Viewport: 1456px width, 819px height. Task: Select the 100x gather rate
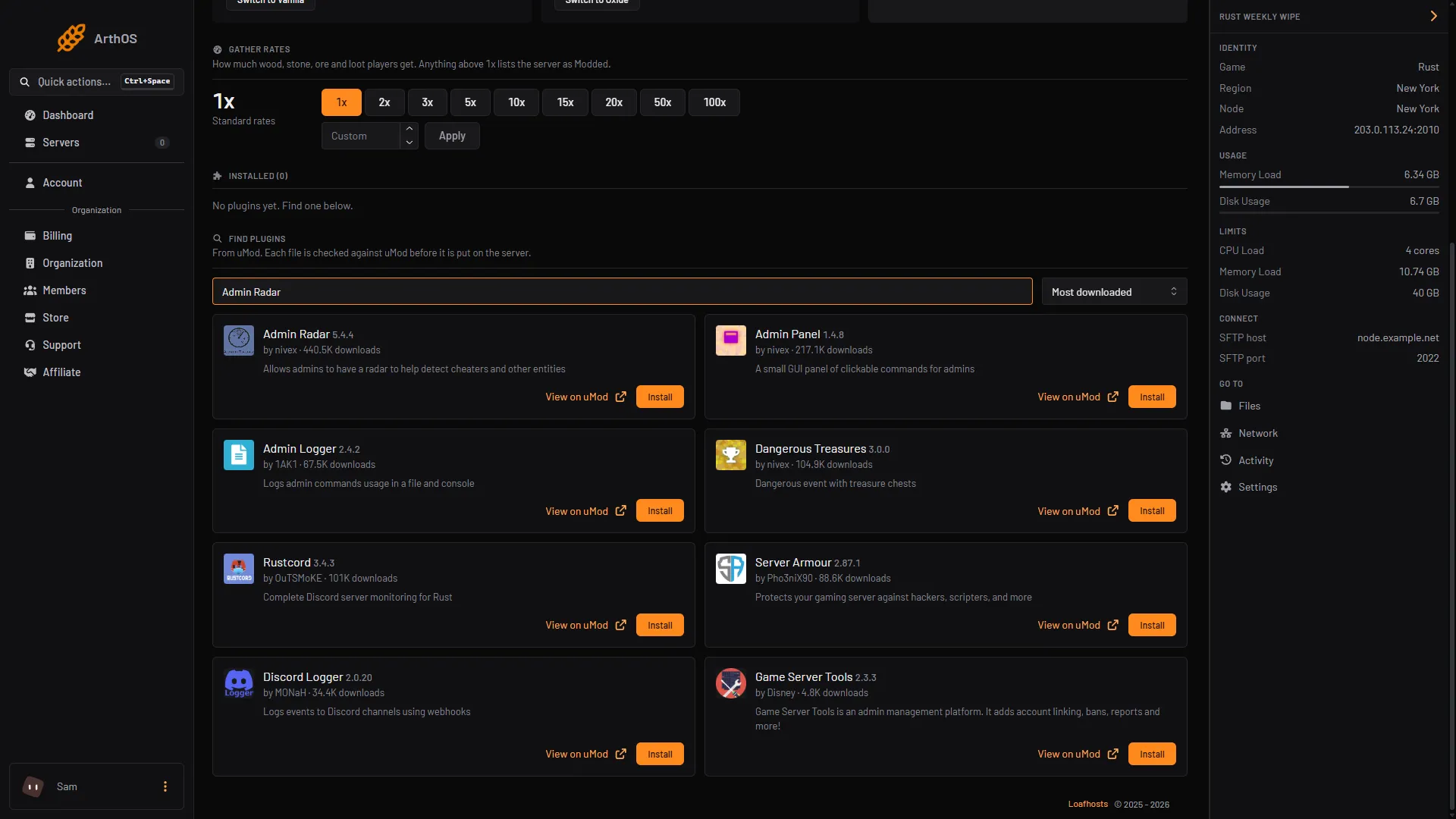tap(714, 102)
